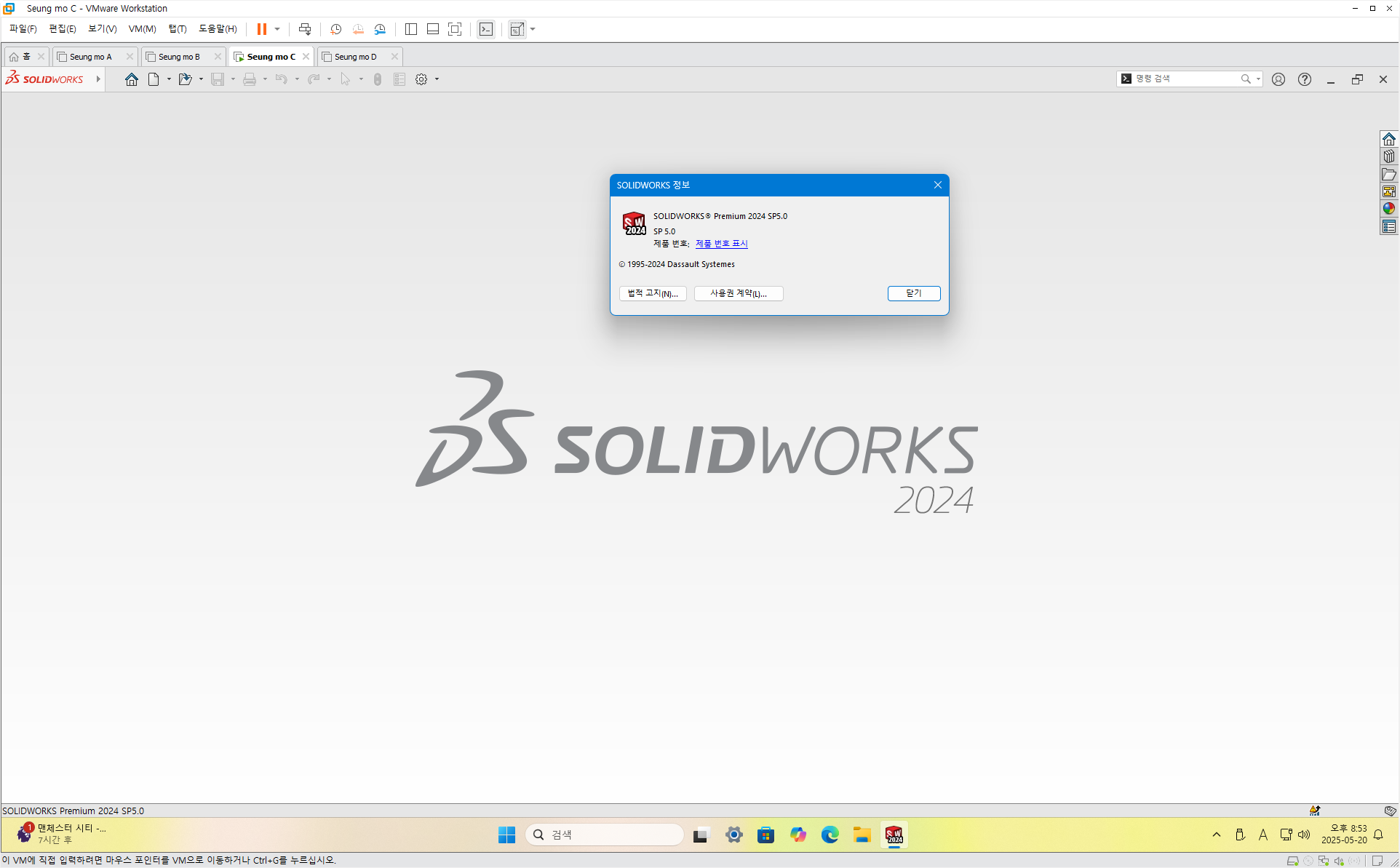Open the Options gear icon
Screen dimensions: 1400x868
421,79
